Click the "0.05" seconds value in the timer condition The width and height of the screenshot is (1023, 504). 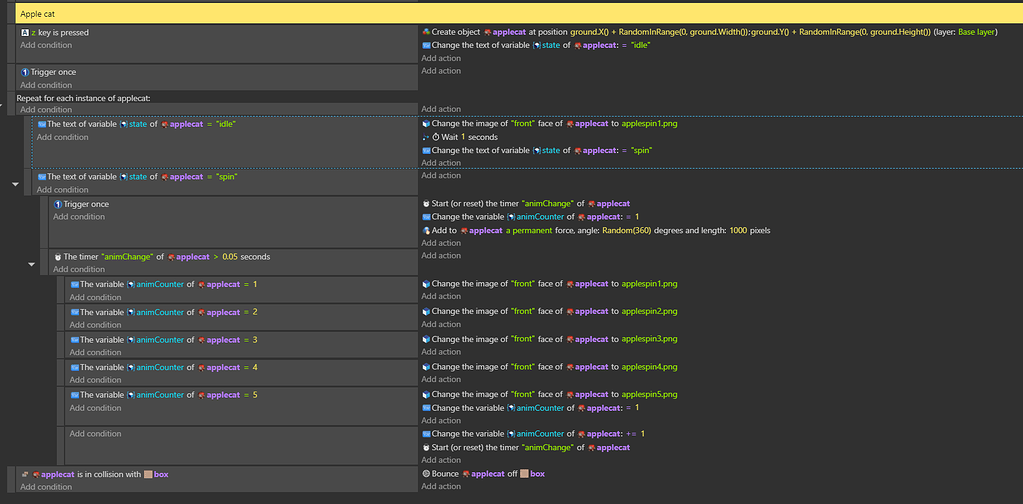(230, 256)
